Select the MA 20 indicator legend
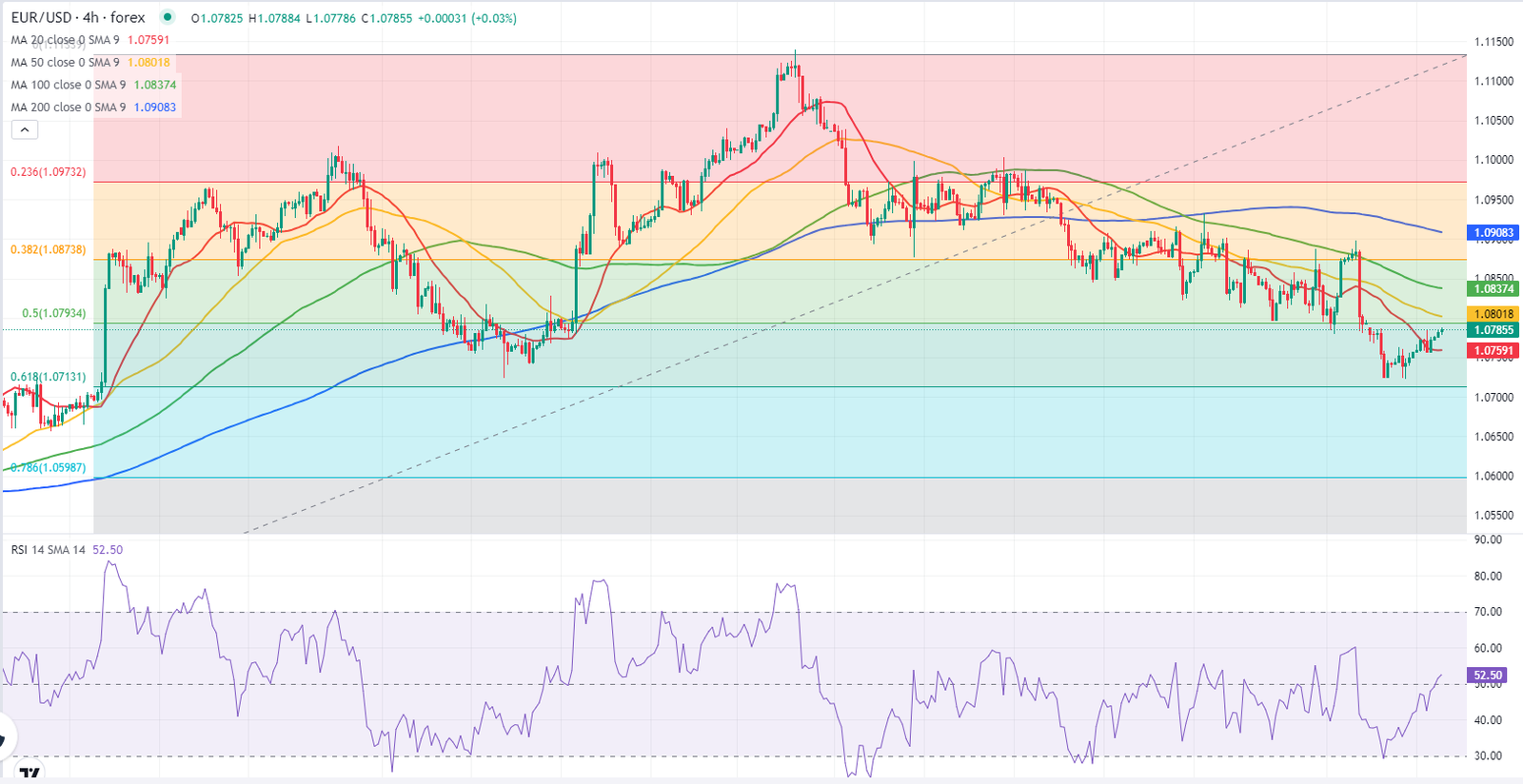The height and width of the screenshot is (784, 1523). click(65, 40)
